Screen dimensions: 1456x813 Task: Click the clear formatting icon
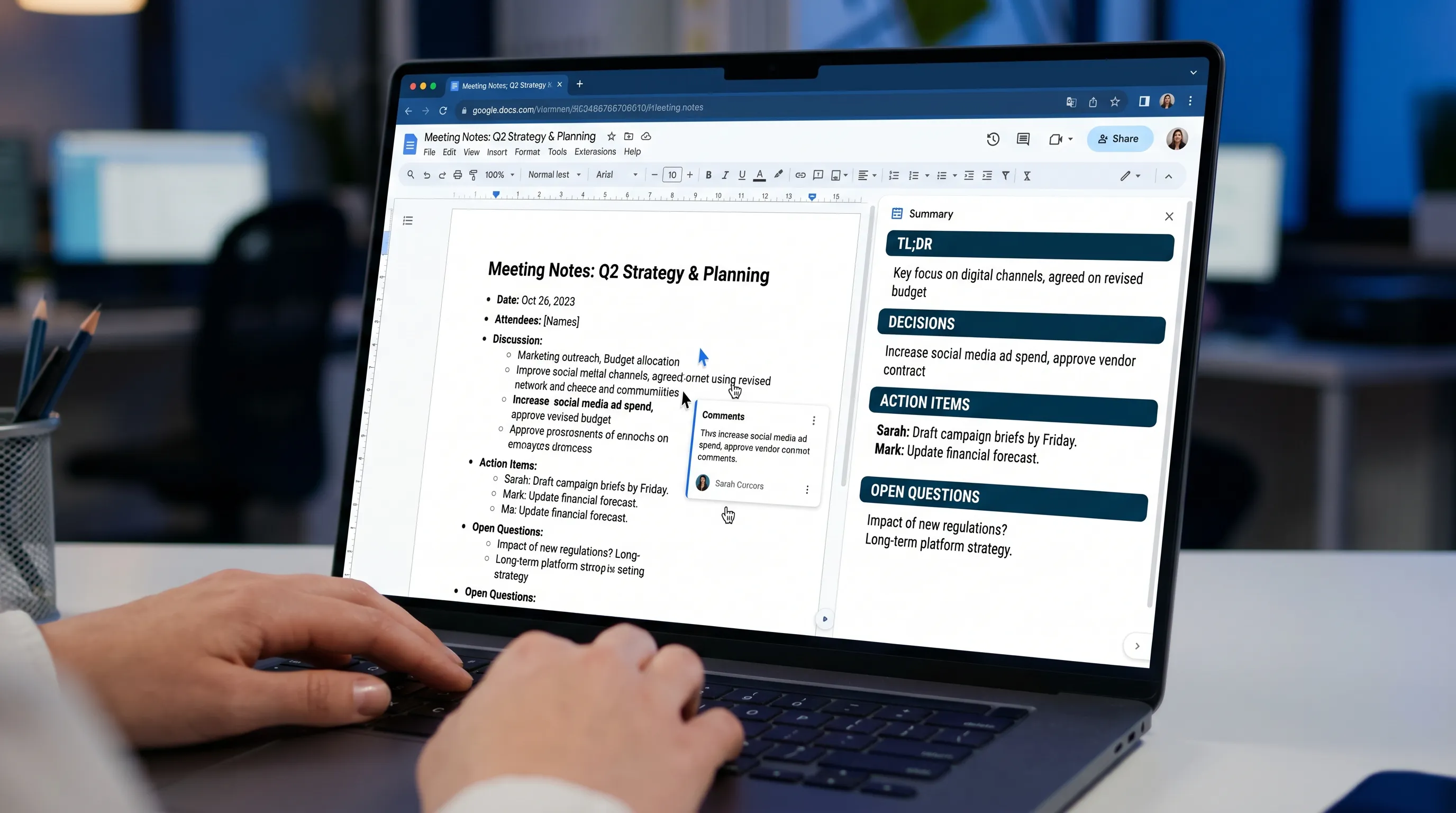[1026, 176]
